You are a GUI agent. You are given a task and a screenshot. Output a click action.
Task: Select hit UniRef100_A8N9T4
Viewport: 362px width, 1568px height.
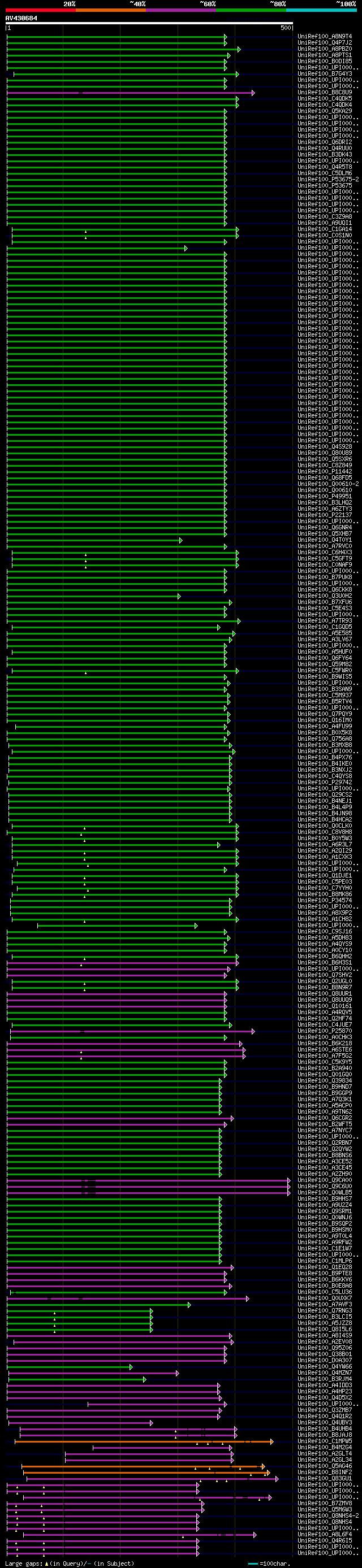[x=325, y=37]
